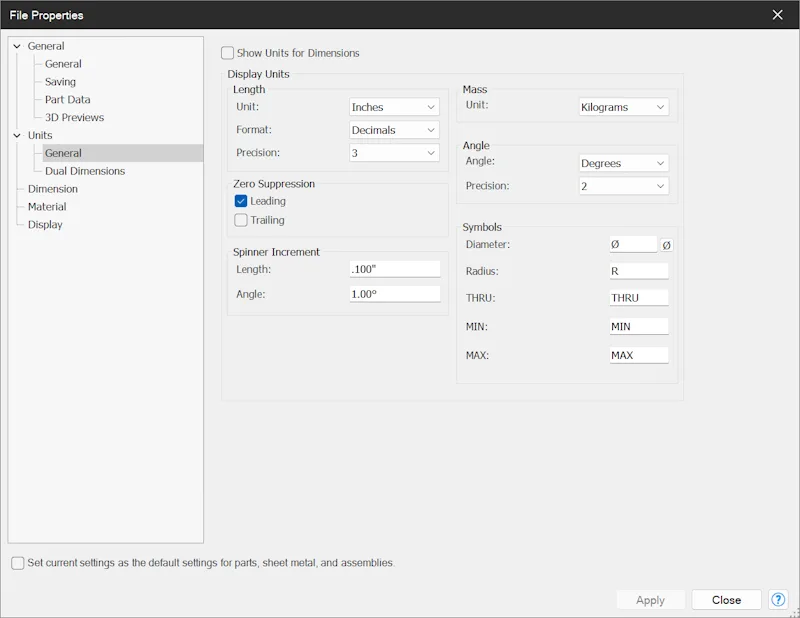Viewport: 800px width, 618px height.
Task: Open the Angle Precision dropdown showing 2
Action: [623, 186]
